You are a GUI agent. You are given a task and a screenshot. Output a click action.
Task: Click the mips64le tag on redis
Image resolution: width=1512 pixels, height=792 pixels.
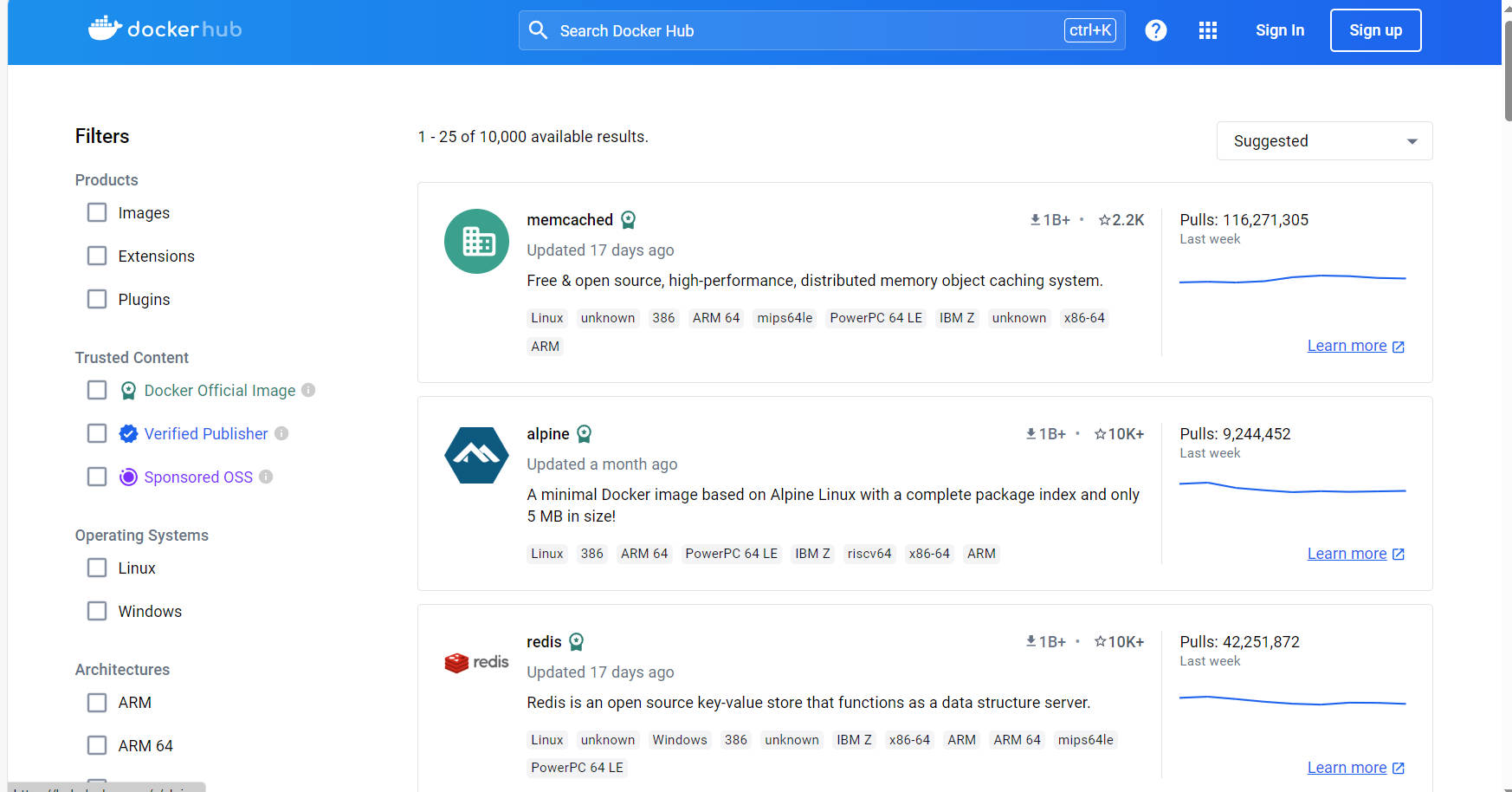pos(1086,740)
